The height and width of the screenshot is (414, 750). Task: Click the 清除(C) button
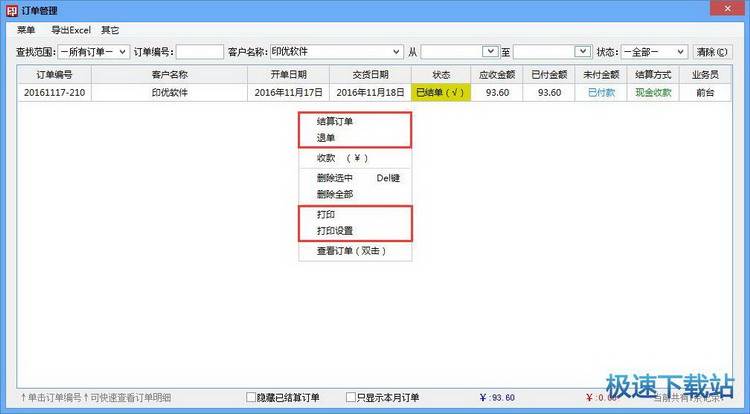(x=712, y=52)
